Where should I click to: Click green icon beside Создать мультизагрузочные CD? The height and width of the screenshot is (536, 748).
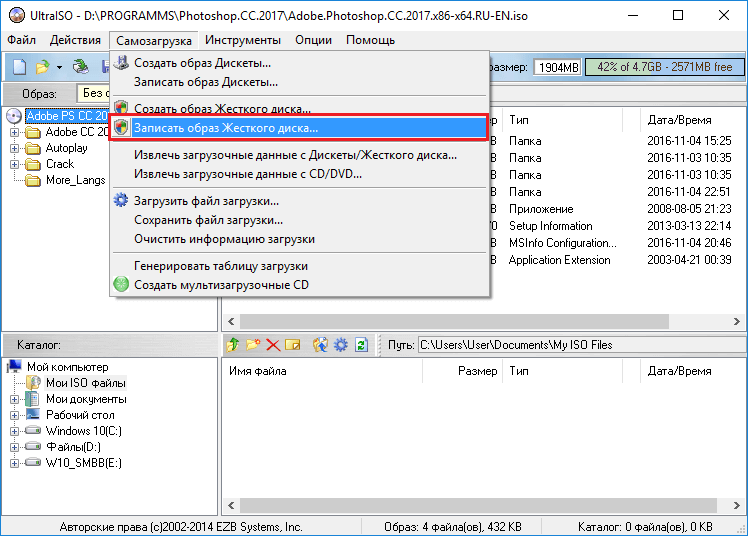pos(121,284)
